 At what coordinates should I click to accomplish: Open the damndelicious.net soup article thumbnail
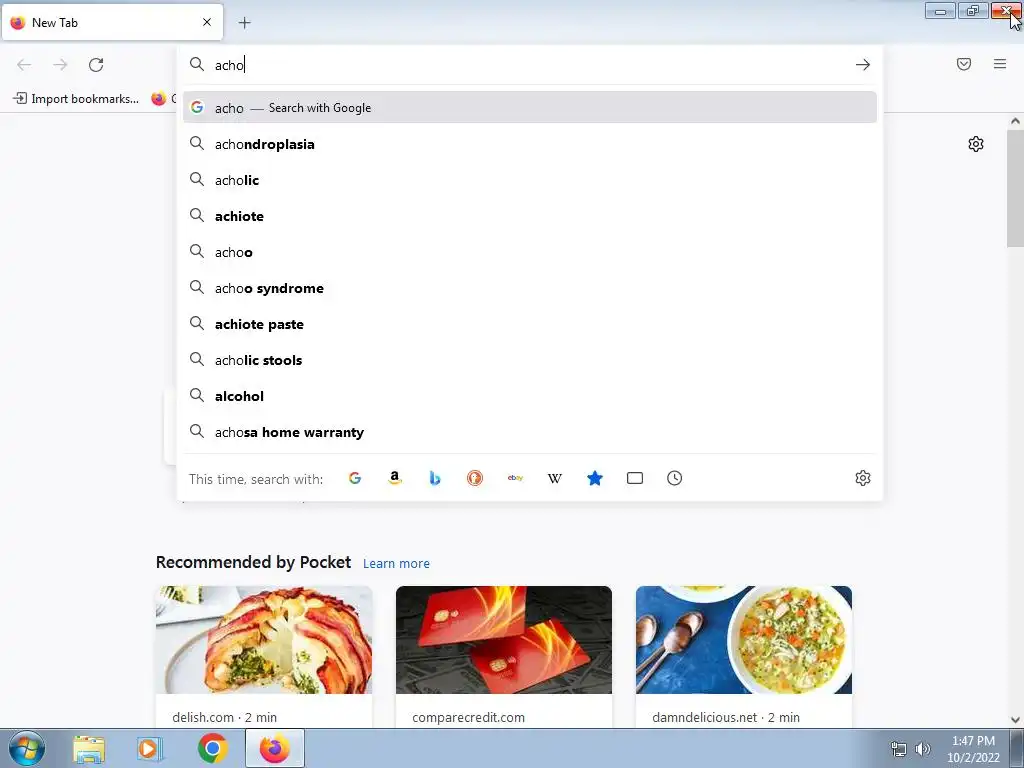pyautogui.click(x=744, y=640)
